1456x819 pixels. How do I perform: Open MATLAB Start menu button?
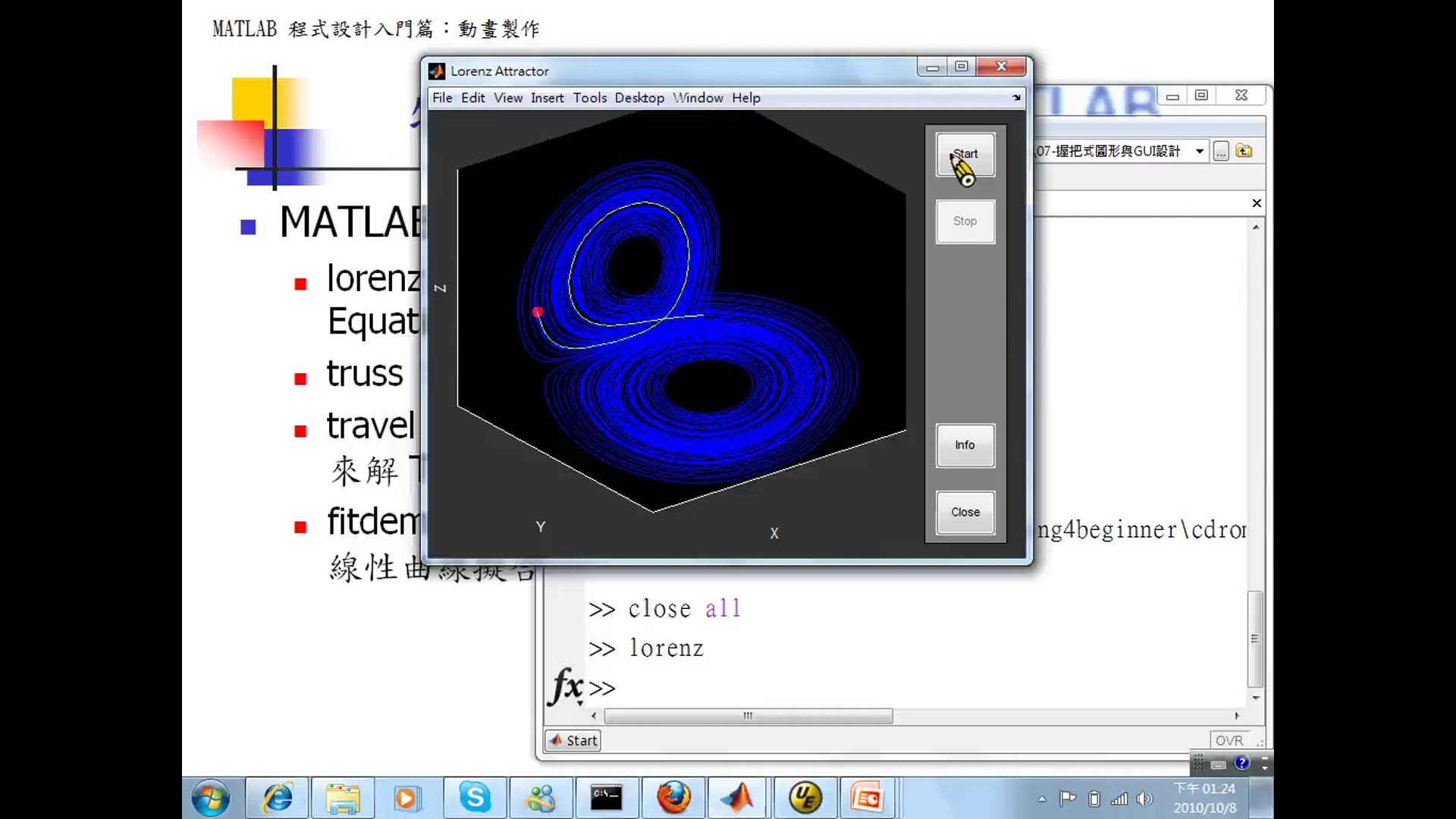tap(573, 740)
